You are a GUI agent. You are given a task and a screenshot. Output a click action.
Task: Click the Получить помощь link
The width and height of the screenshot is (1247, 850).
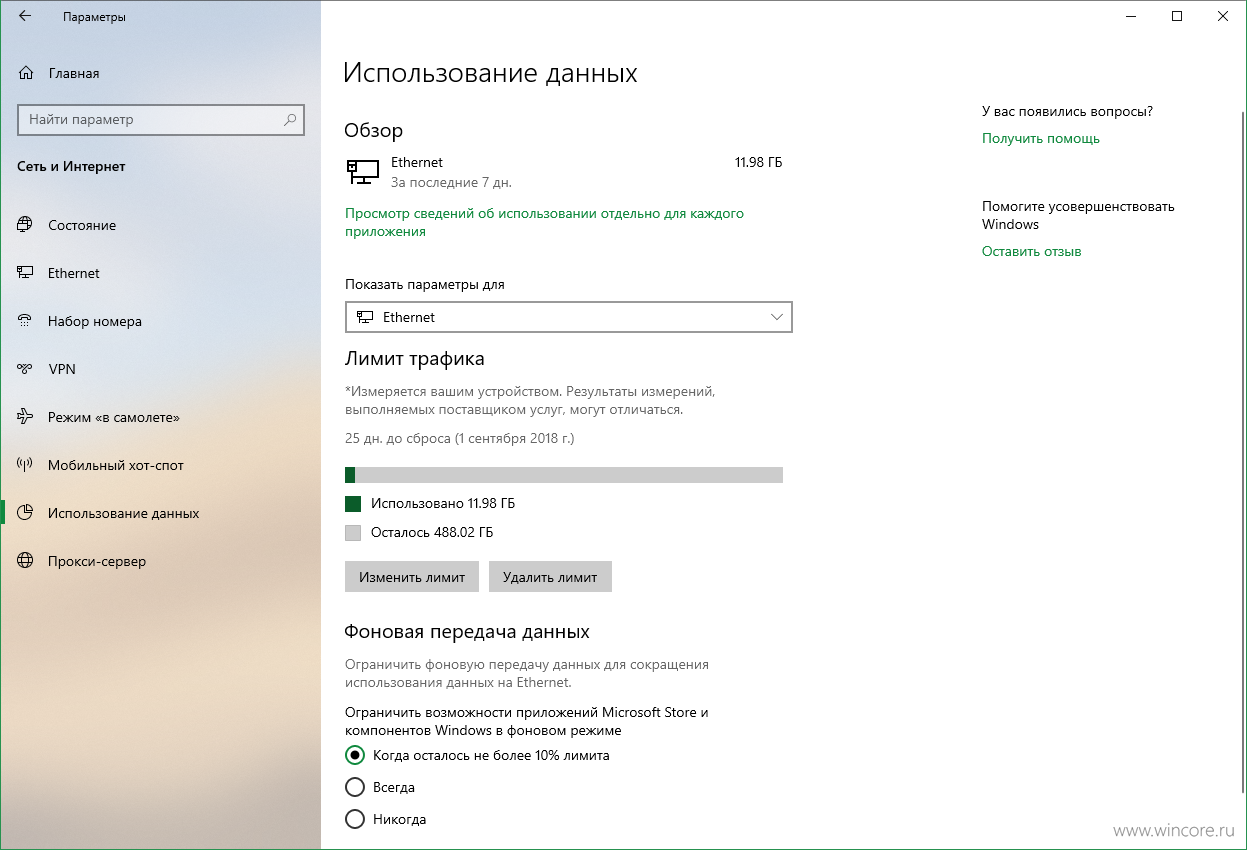[x=1040, y=138]
